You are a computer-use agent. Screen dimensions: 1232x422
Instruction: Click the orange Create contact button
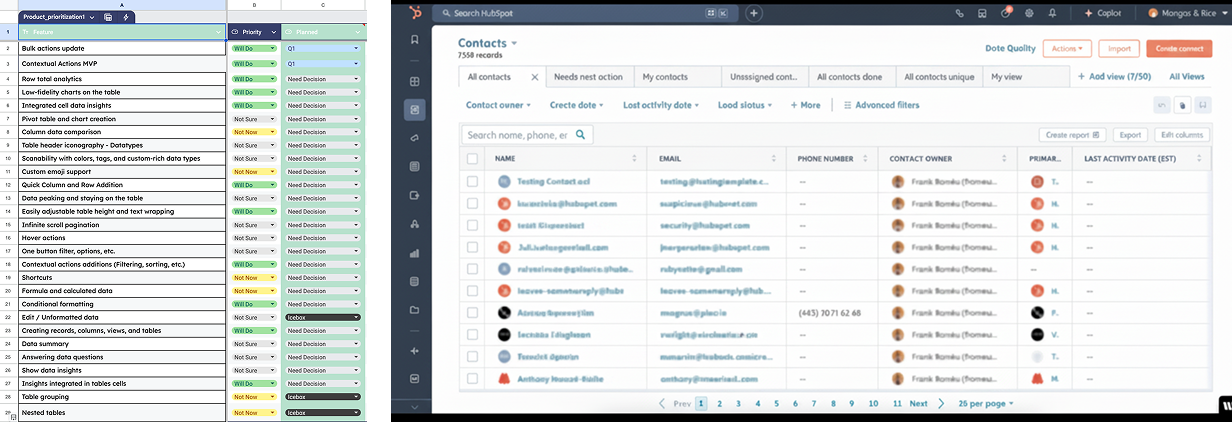point(1179,48)
